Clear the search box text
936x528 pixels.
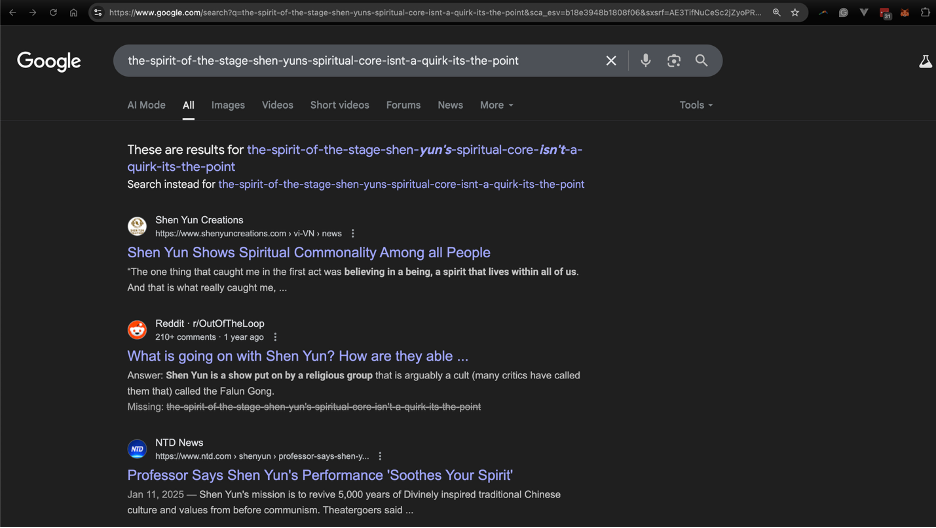611,60
